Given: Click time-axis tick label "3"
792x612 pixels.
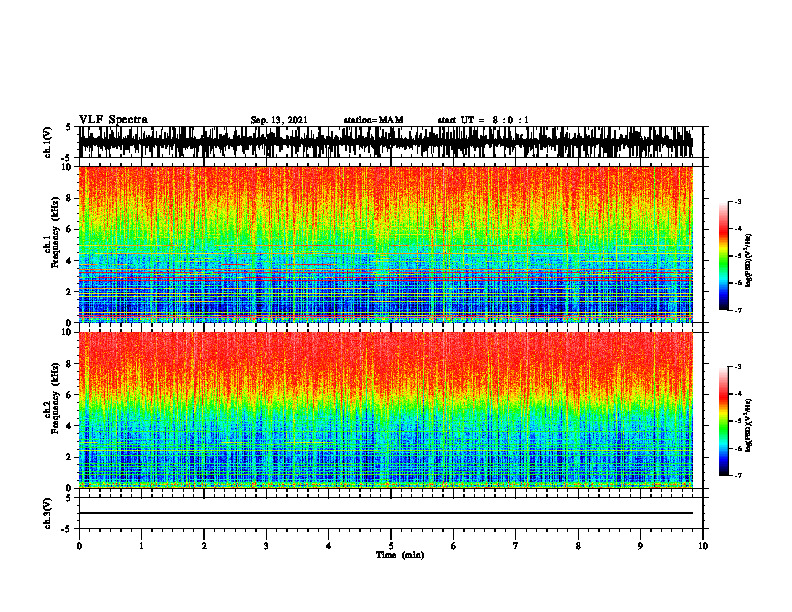Looking at the screenshot, I should pos(266,546).
